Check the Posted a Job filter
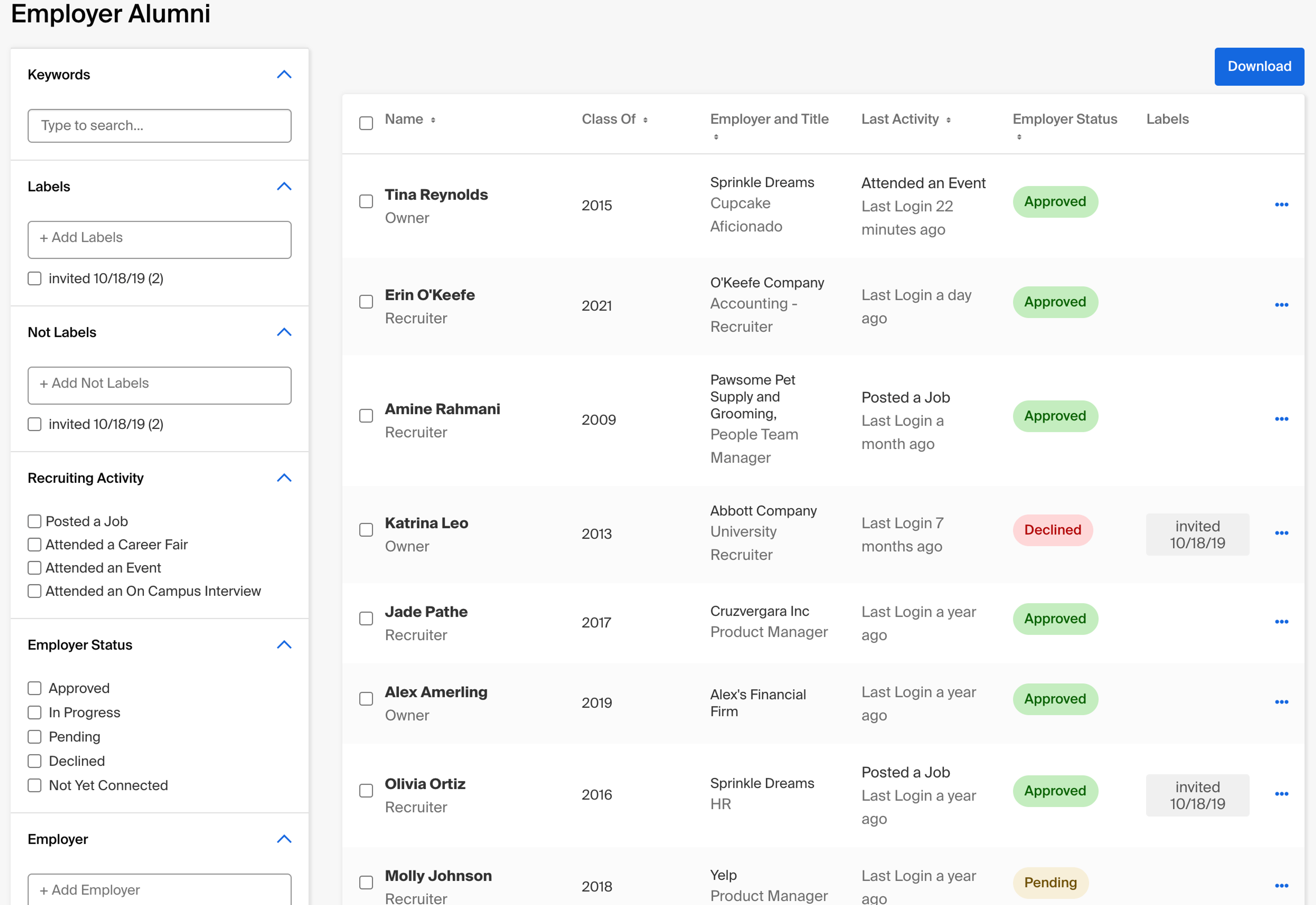This screenshot has width=1316, height=905. click(35, 521)
